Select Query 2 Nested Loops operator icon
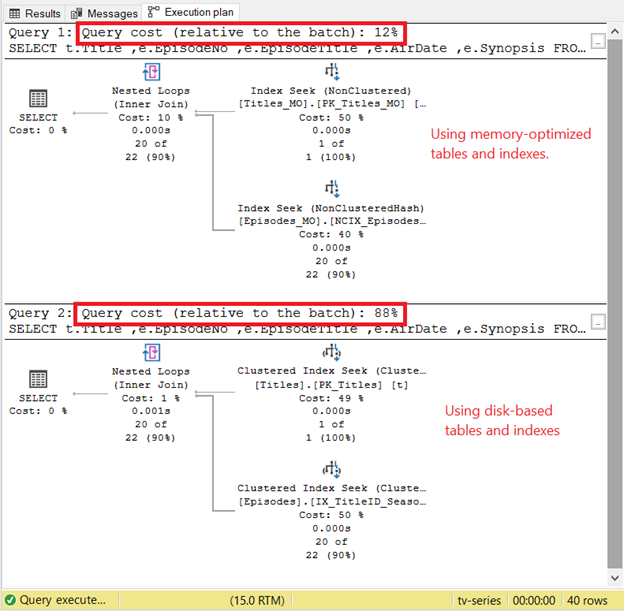The image size is (624, 611). pyautogui.click(x=151, y=353)
